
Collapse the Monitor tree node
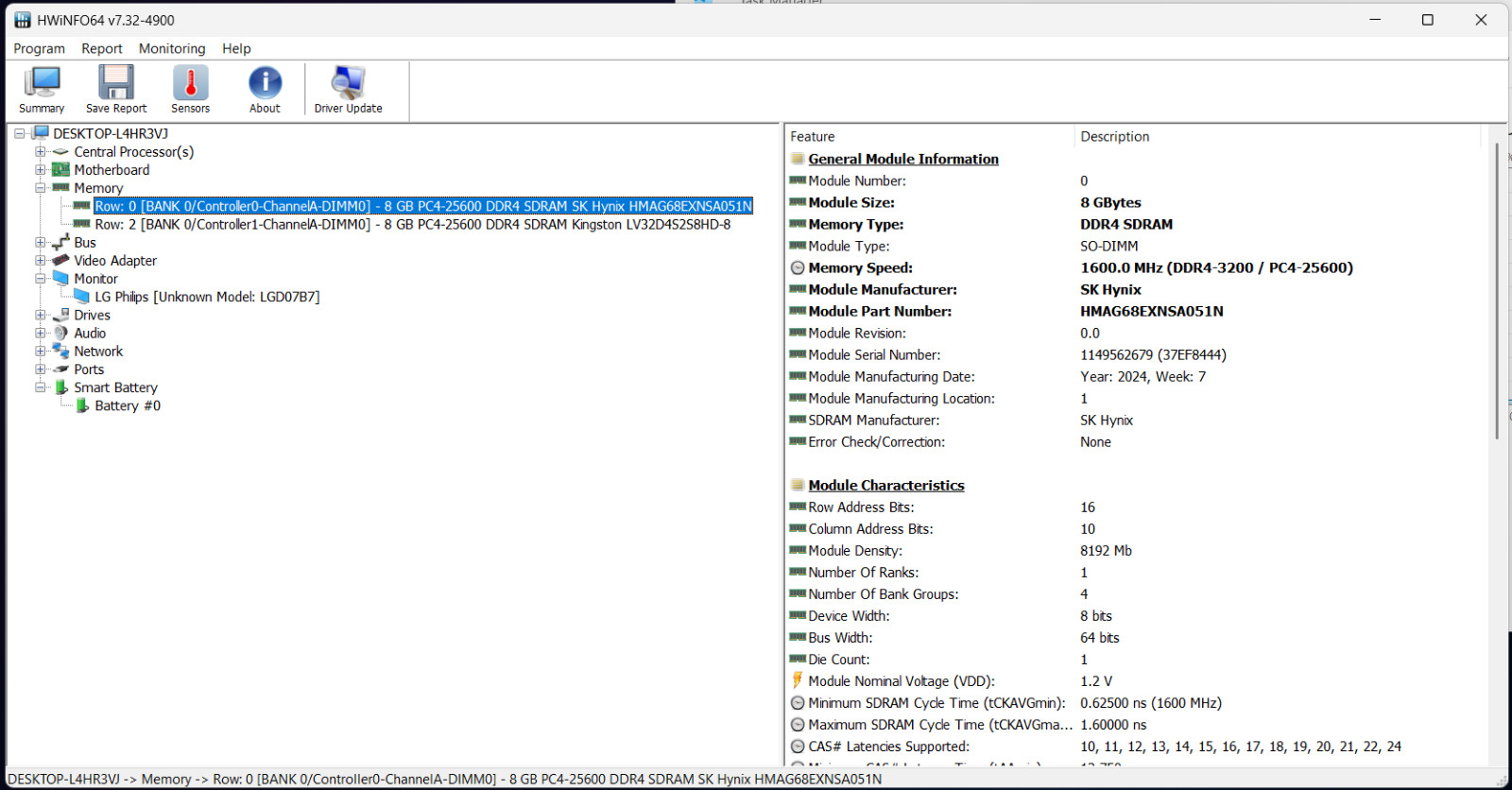[40, 279]
